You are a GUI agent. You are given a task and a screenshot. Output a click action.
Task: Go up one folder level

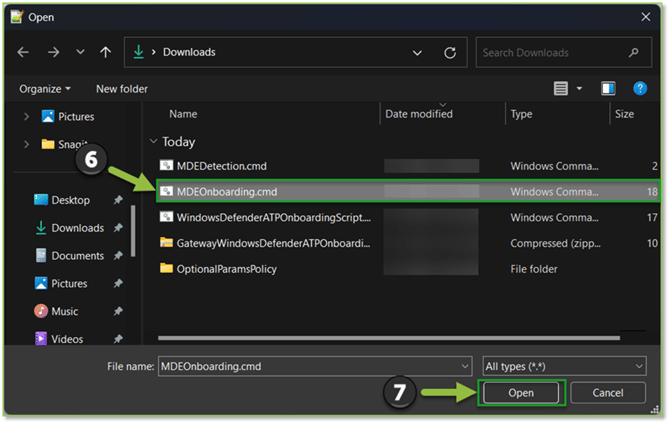tap(105, 52)
